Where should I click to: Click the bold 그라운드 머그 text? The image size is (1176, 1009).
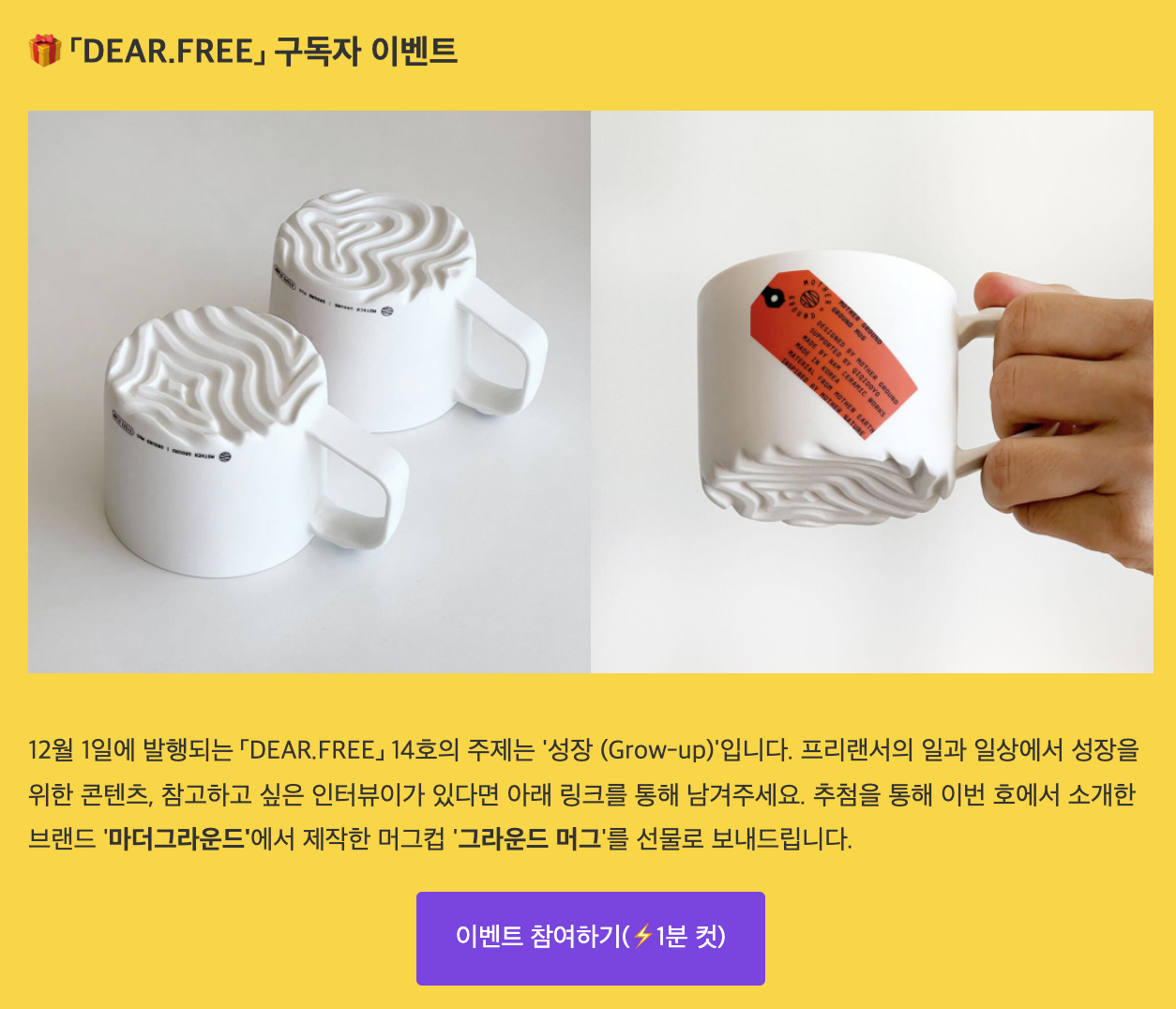(529, 837)
